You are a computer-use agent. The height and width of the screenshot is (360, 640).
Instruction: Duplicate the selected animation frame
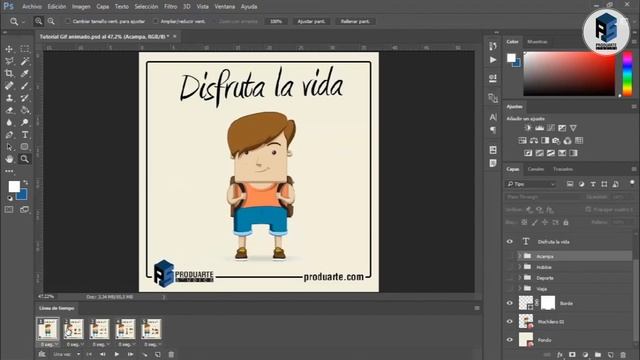[158, 354]
